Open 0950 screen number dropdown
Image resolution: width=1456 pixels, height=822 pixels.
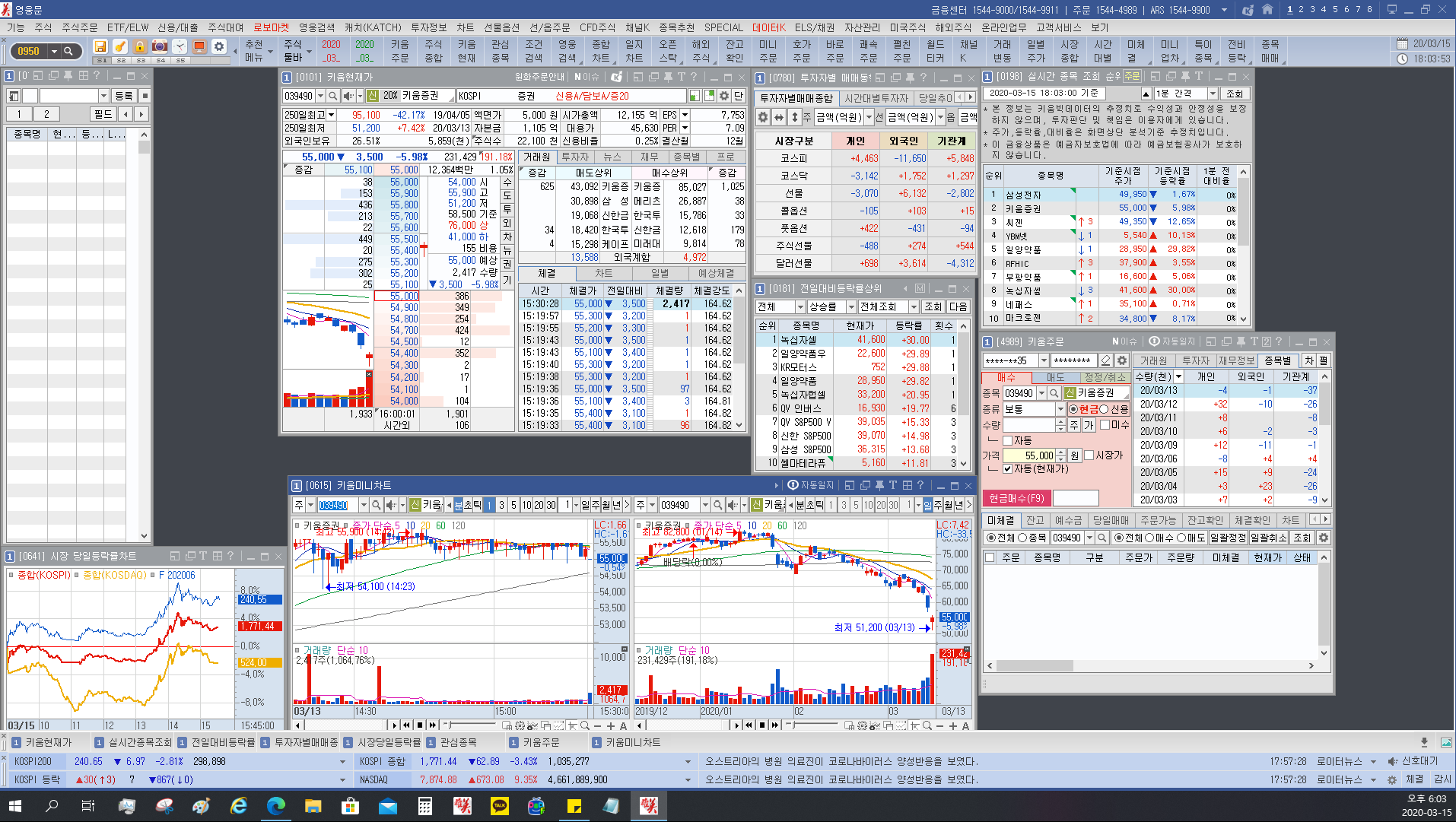pos(54,51)
